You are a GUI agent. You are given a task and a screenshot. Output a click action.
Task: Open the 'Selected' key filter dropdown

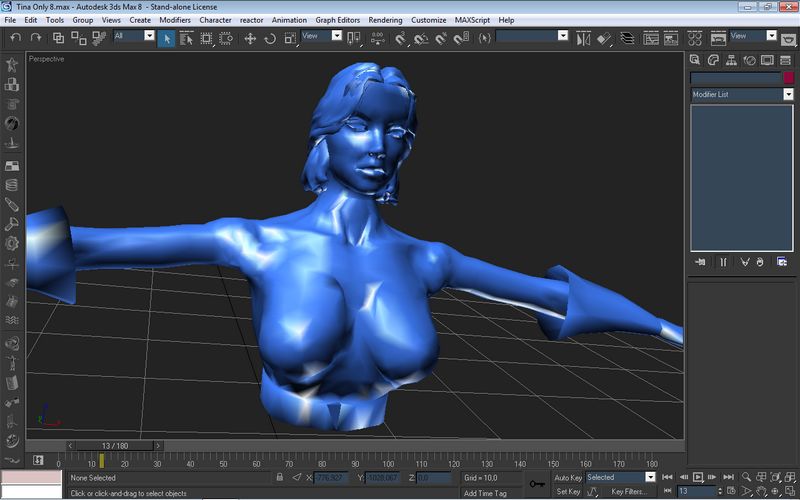point(649,477)
